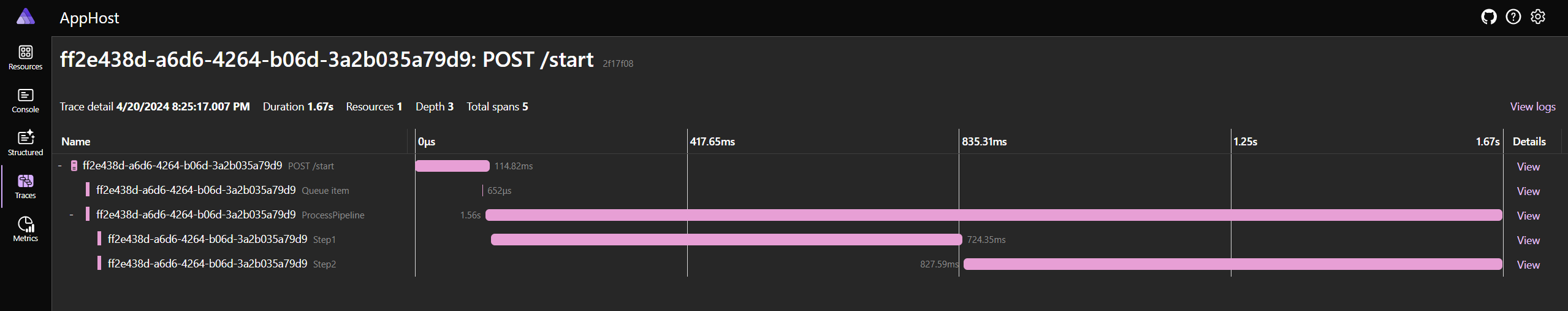Open the settings gear icon
The image size is (1568, 311).
[x=1538, y=17]
